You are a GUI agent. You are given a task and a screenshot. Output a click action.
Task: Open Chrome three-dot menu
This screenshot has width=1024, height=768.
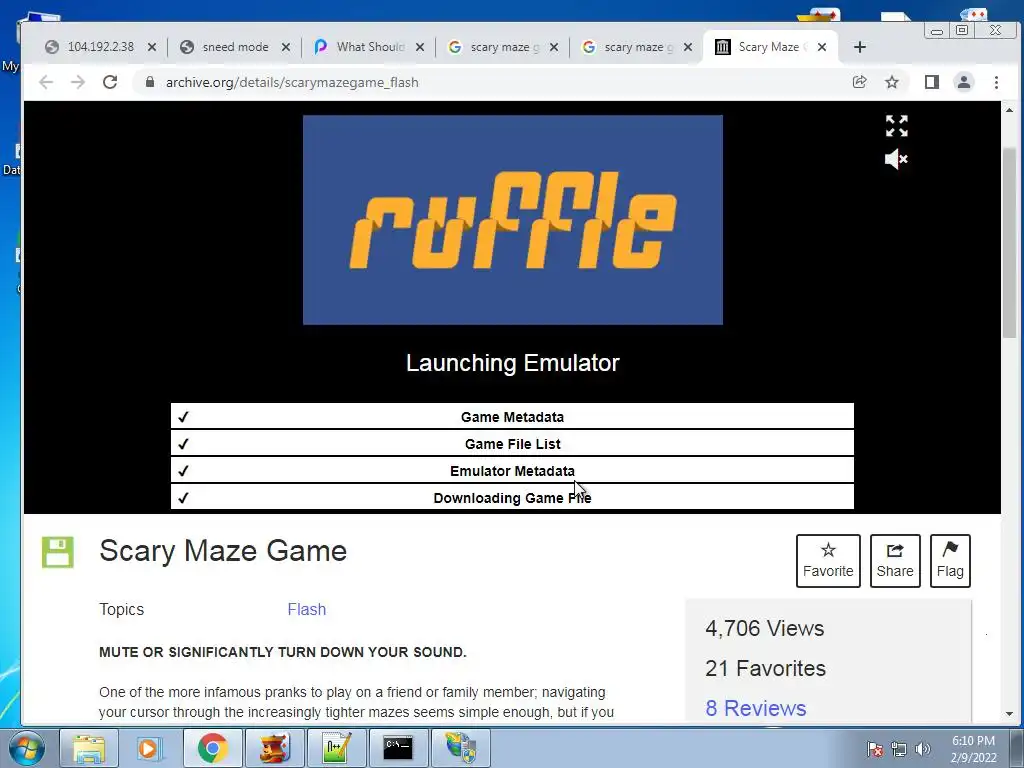tap(996, 82)
